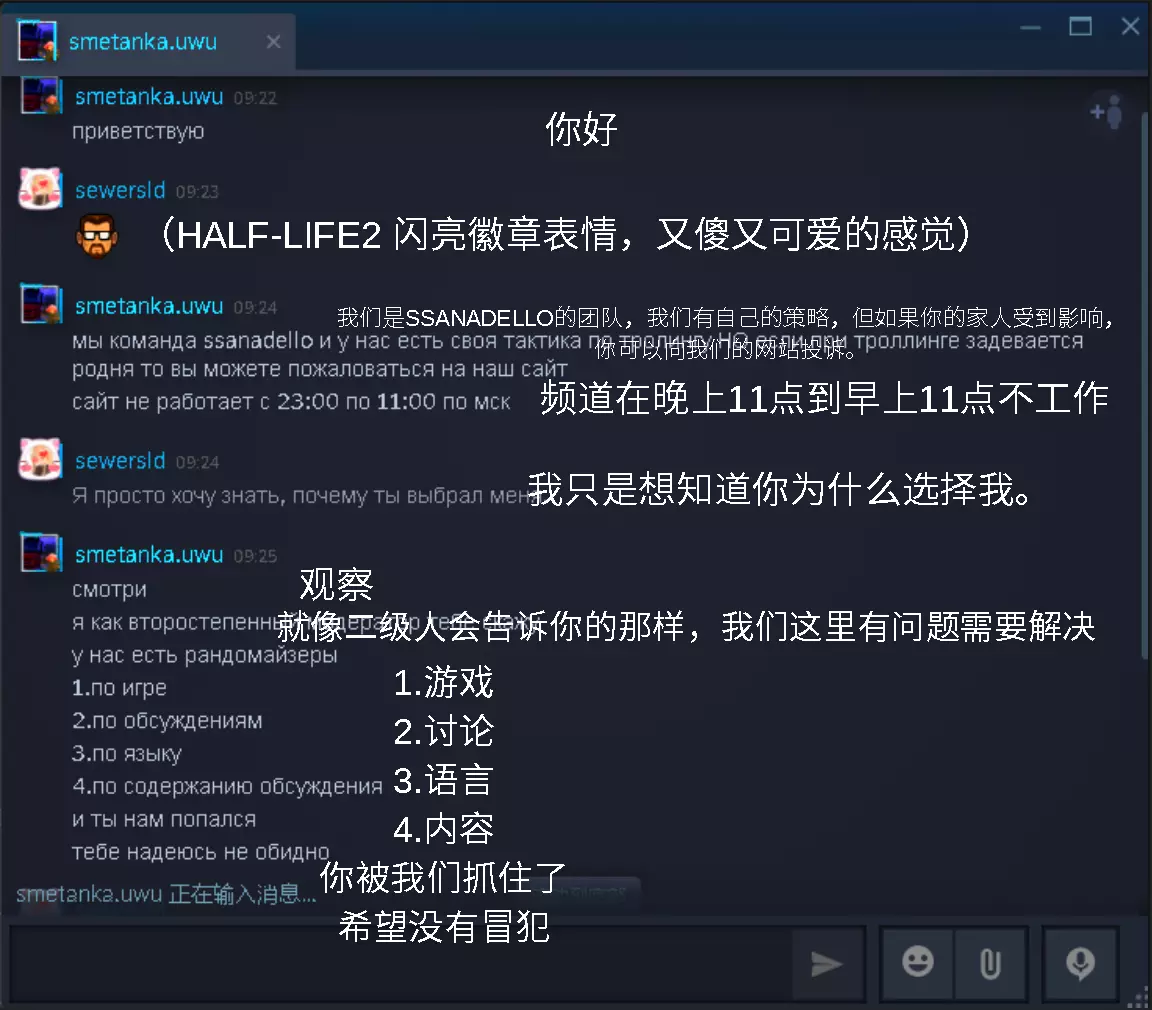Click smetanka.uwu avatar at 09:22 message
Viewport: 1152px width, 1010px height.
point(40,96)
